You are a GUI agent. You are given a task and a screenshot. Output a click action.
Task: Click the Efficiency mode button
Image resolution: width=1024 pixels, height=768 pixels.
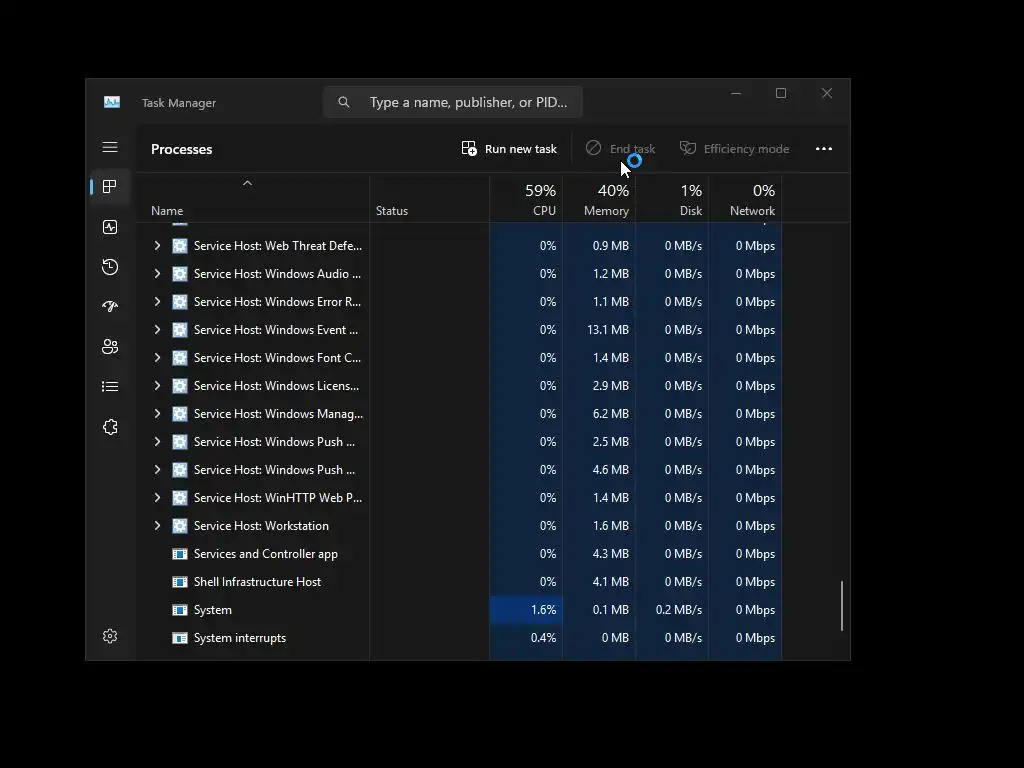(x=735, y=149)
